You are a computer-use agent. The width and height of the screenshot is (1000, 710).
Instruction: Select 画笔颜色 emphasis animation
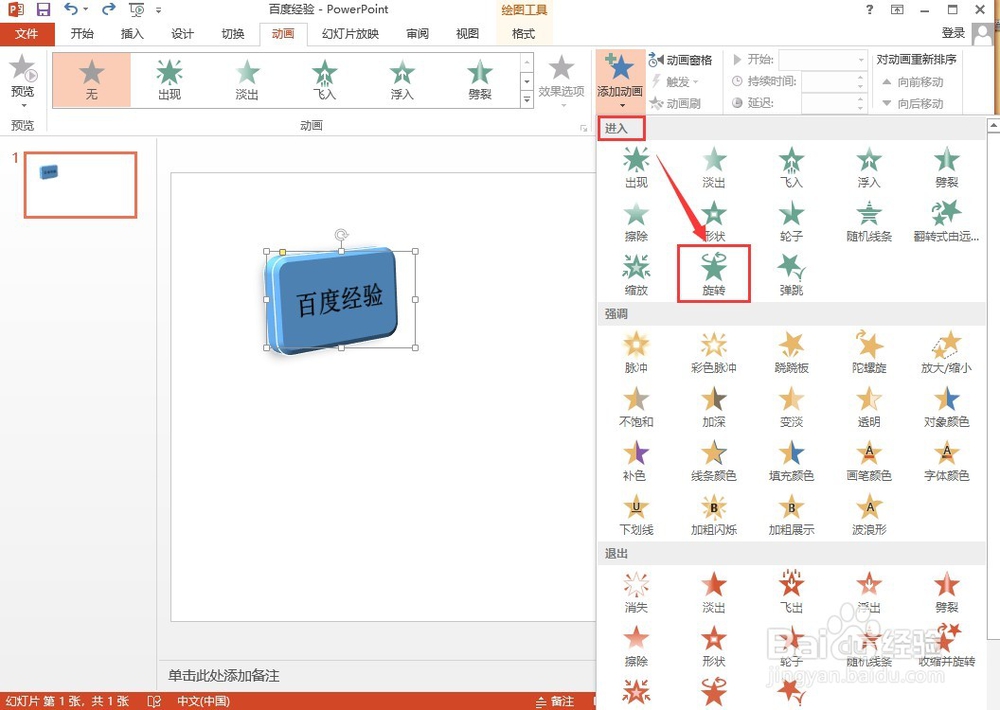pos(869,461)
